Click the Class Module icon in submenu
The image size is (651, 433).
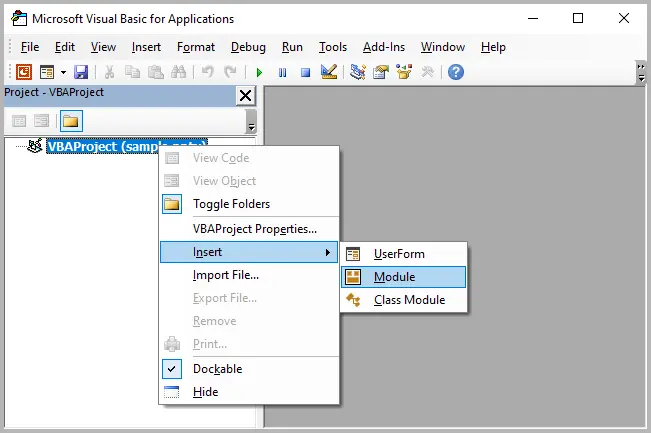[353, 300]
